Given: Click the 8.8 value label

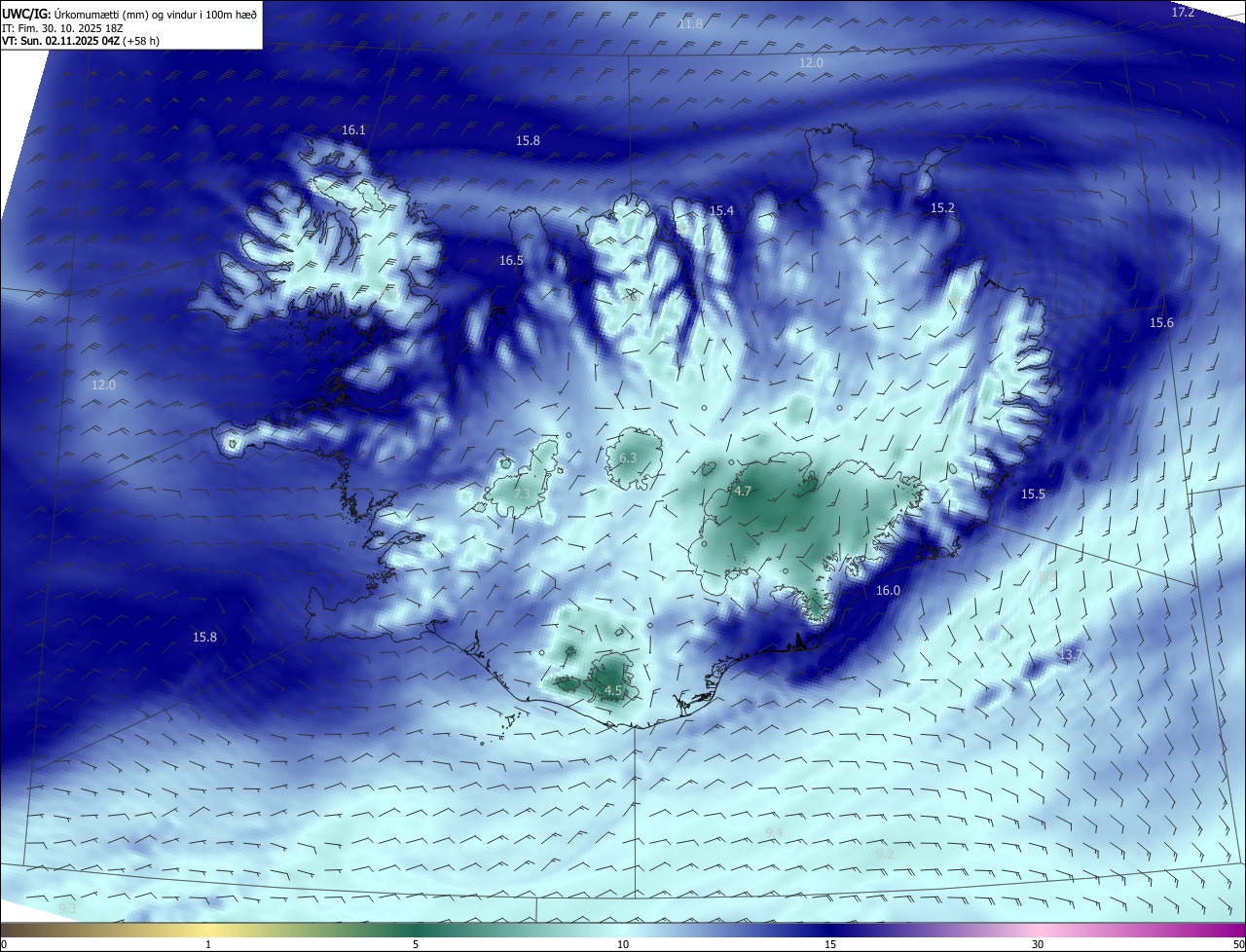Looking at the screenshot, I should click(x=1047, y=577).
